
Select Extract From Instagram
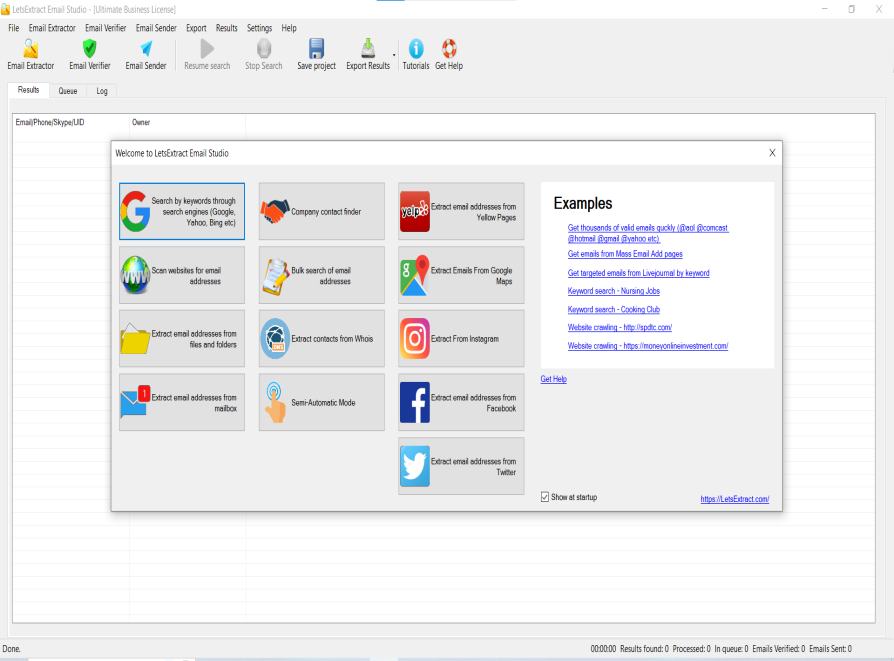(x=461, y=339)
